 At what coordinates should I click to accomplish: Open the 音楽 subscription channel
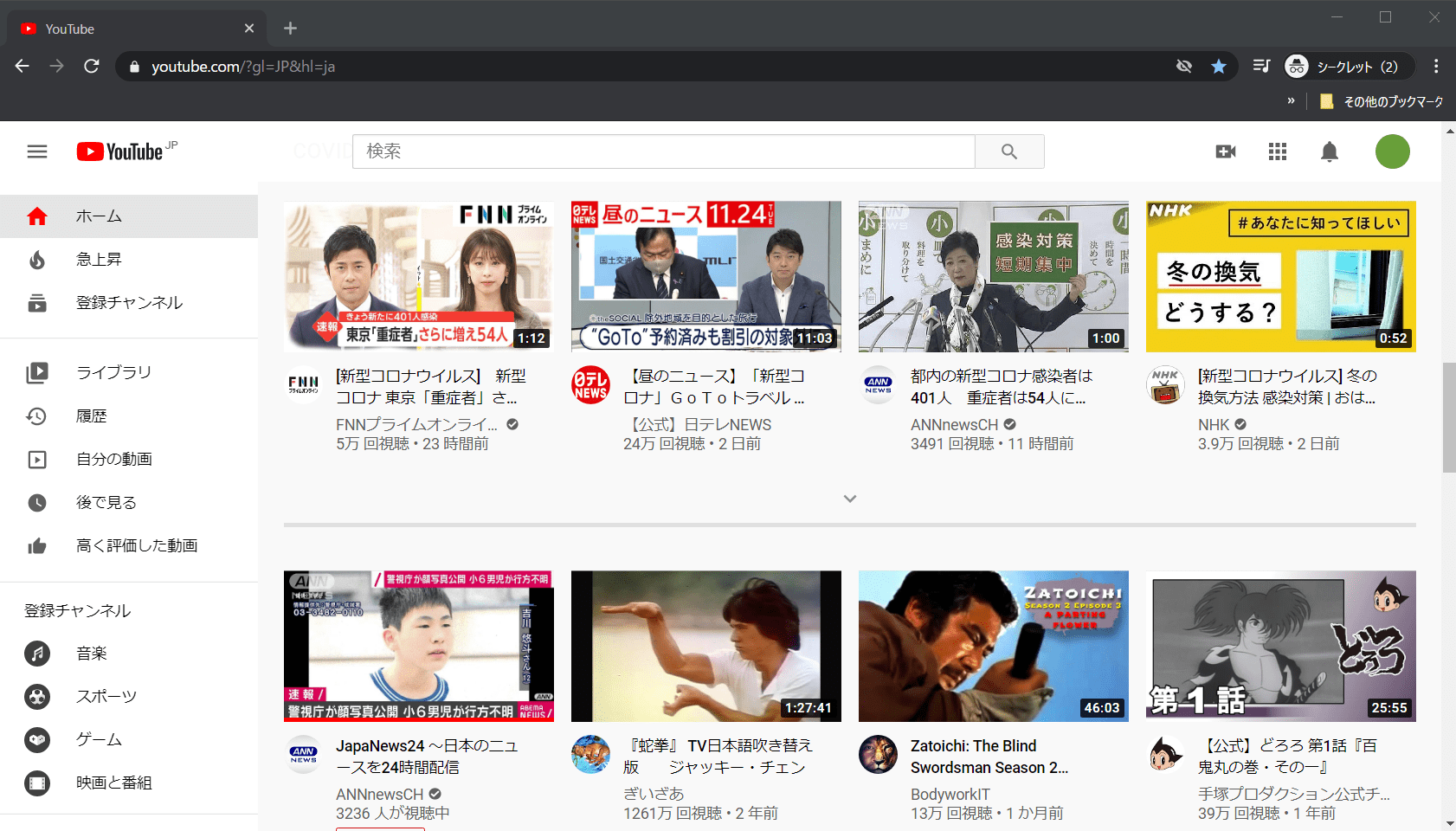[91, 654]
